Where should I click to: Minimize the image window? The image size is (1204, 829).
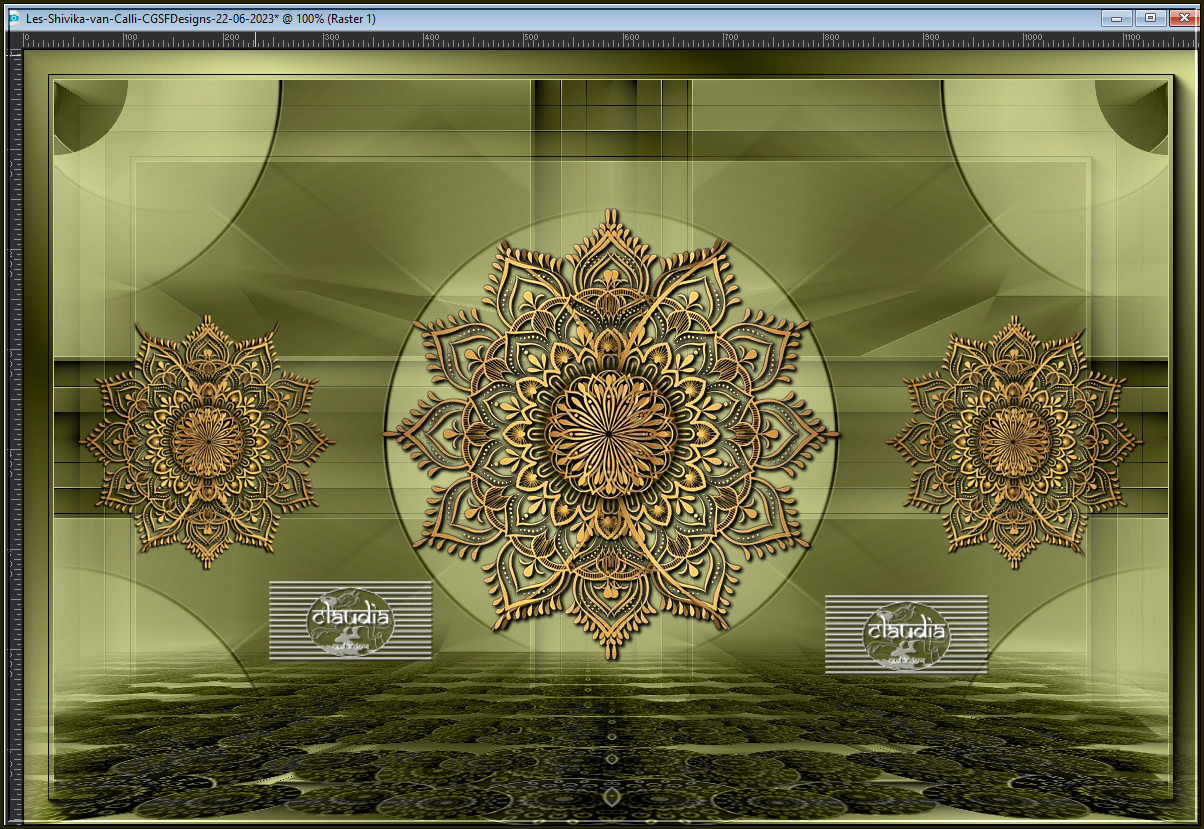click(1117, 18)
